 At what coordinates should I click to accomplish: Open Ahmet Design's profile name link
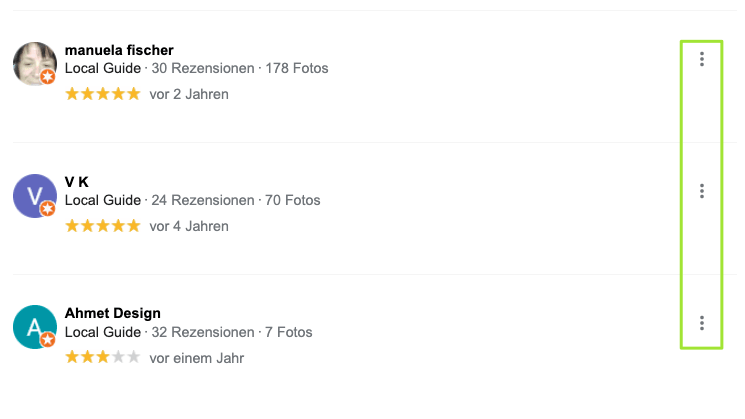pyautogui.click(x=112, y=313)
